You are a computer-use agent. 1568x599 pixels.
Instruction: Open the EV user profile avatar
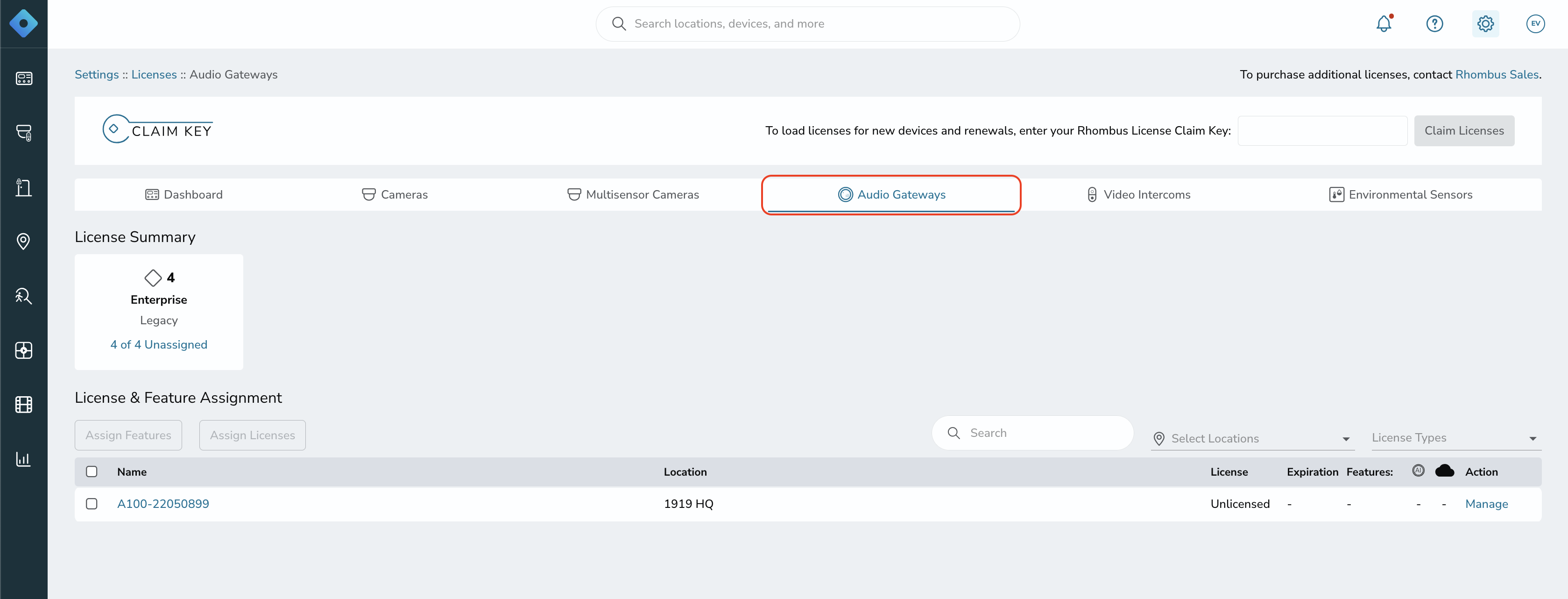pos(1535,24)
